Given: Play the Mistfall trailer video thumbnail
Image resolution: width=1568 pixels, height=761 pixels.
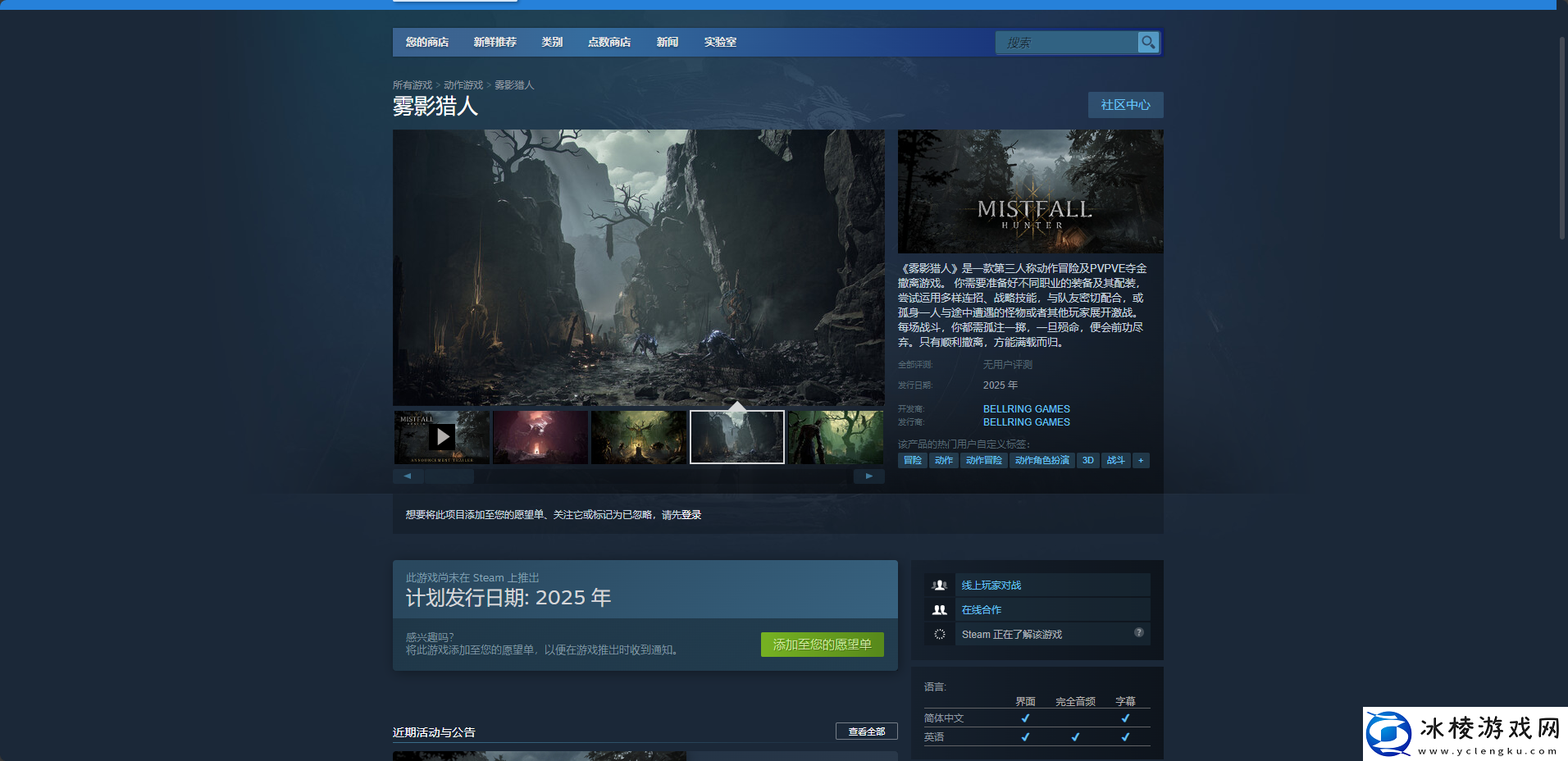Looking at the screenshot, I should coord(442,437).
